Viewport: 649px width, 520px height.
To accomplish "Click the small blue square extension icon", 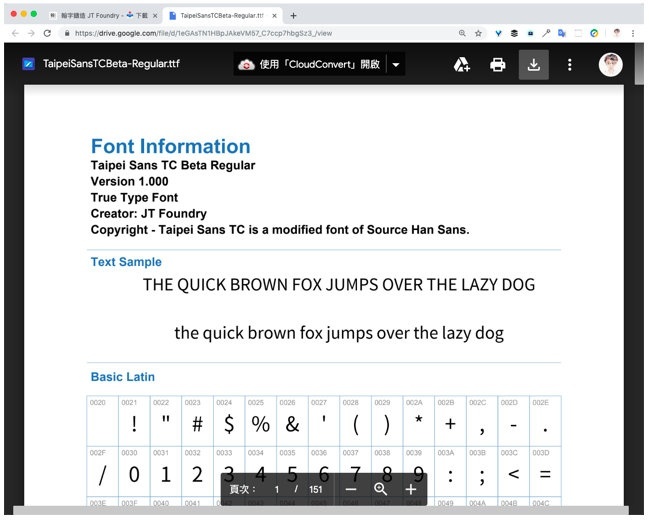I will point(530,33).
